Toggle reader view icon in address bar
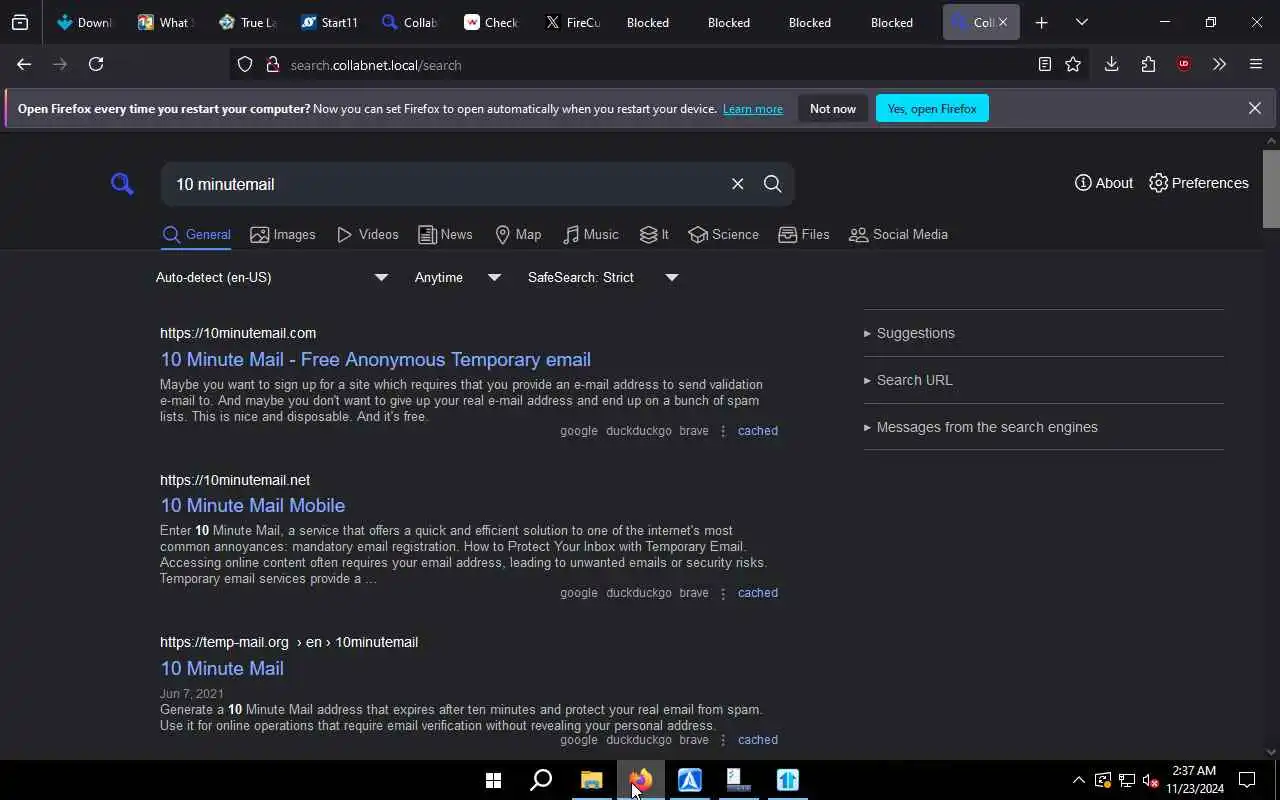This screenshot has height=800, width=1280. (1044, 64)
